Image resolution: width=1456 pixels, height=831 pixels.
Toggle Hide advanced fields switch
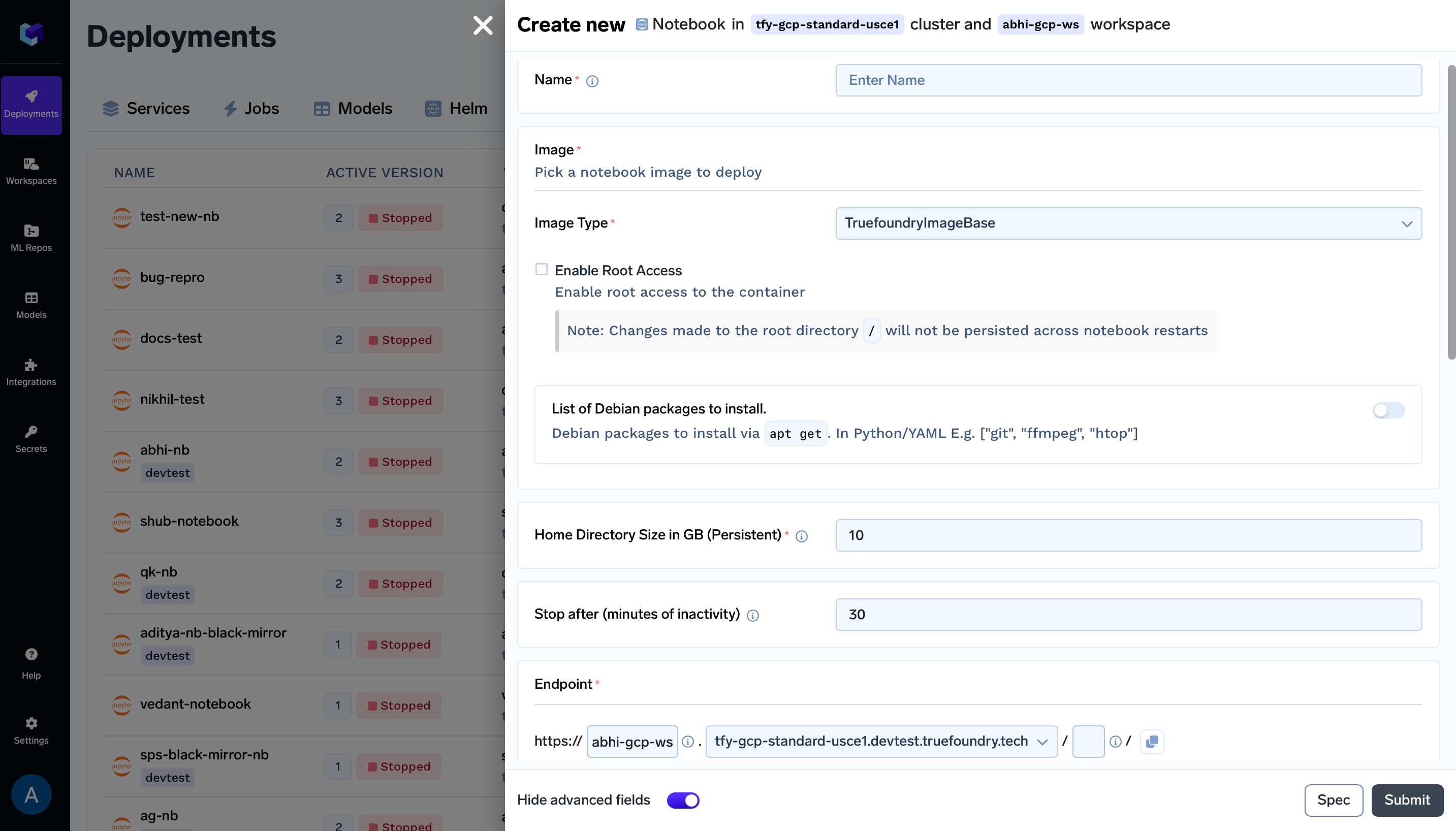tap(683, 800)
